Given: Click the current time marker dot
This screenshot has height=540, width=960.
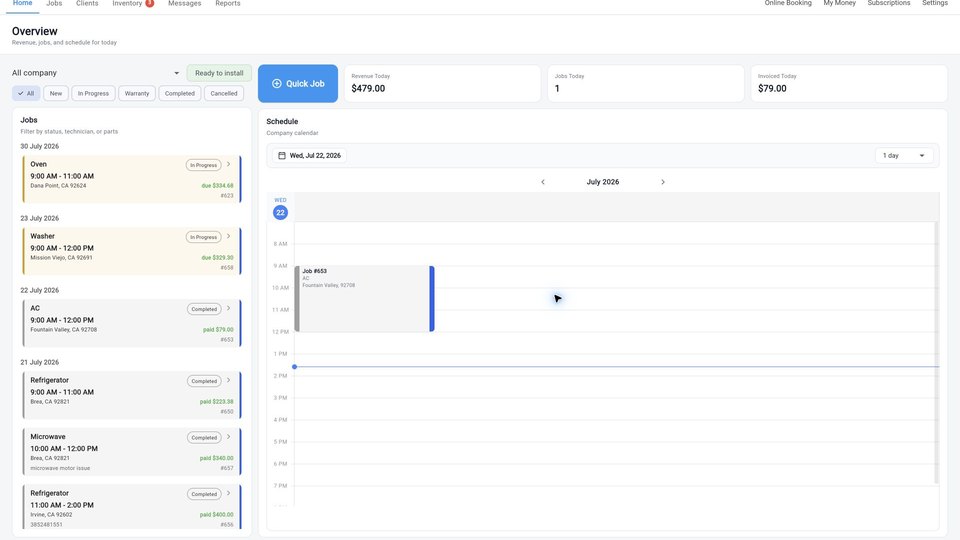Looking at the screenshot, I should (294, 367).
